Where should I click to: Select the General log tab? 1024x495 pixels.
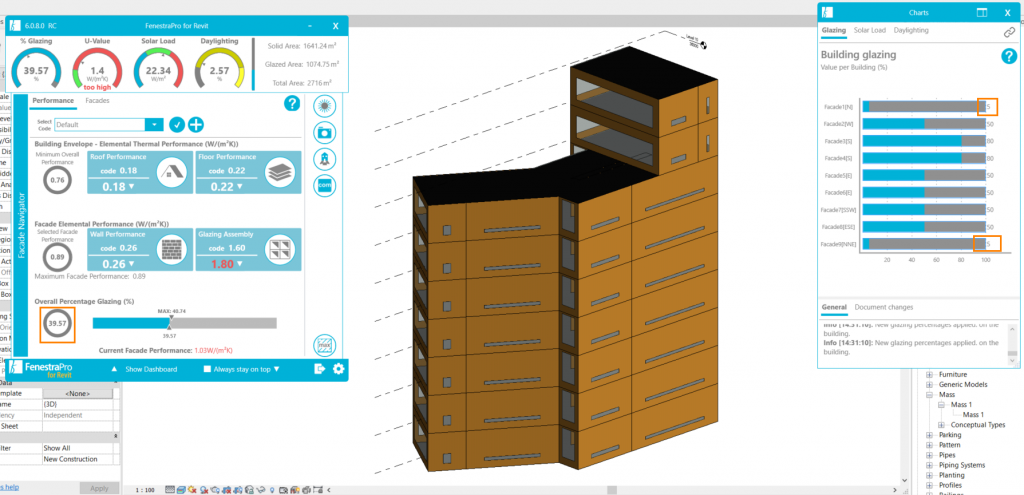834,307
